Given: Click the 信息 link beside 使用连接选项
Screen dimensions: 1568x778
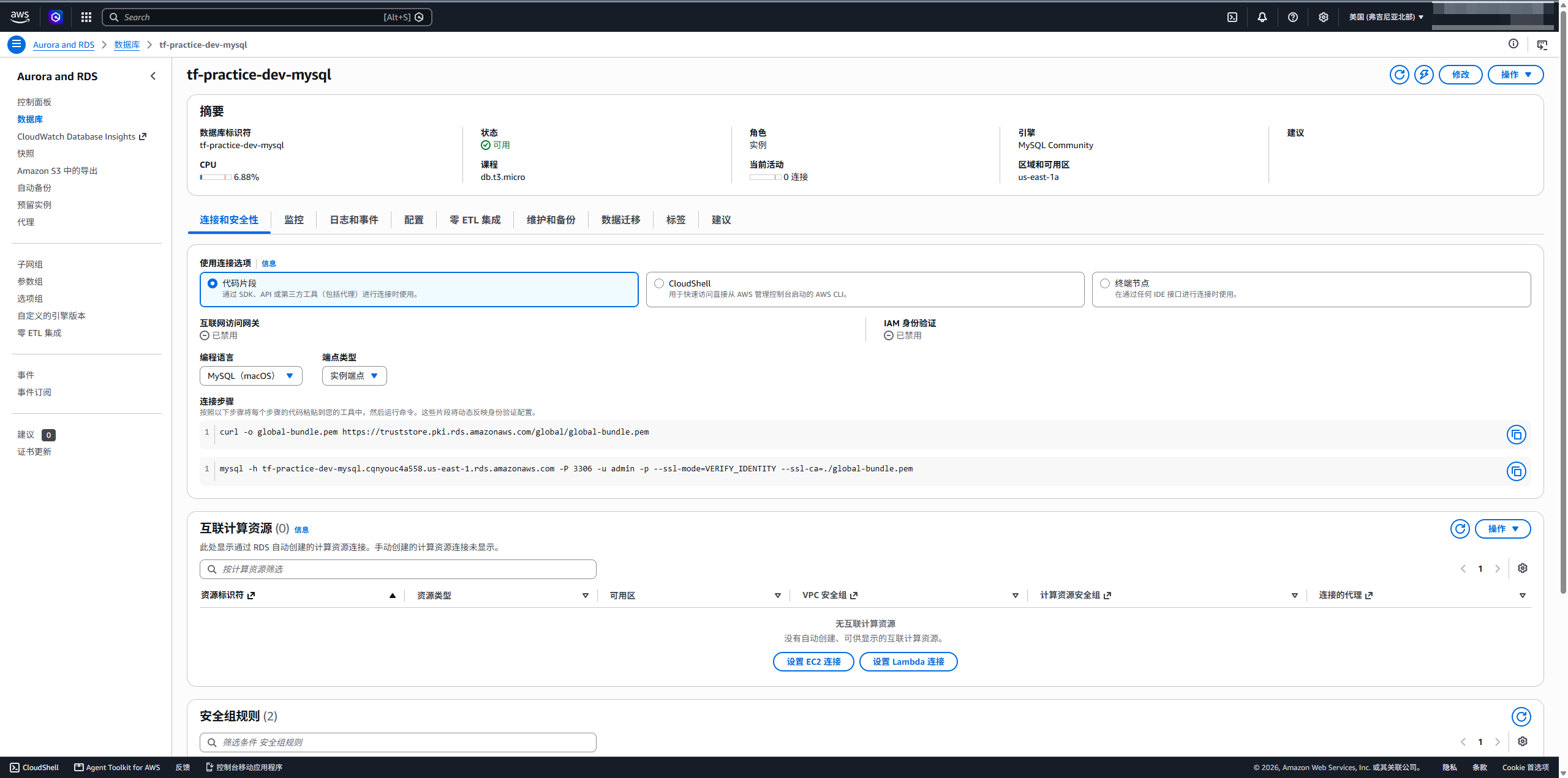Looking at the screenshot, I should pos(269,264).
